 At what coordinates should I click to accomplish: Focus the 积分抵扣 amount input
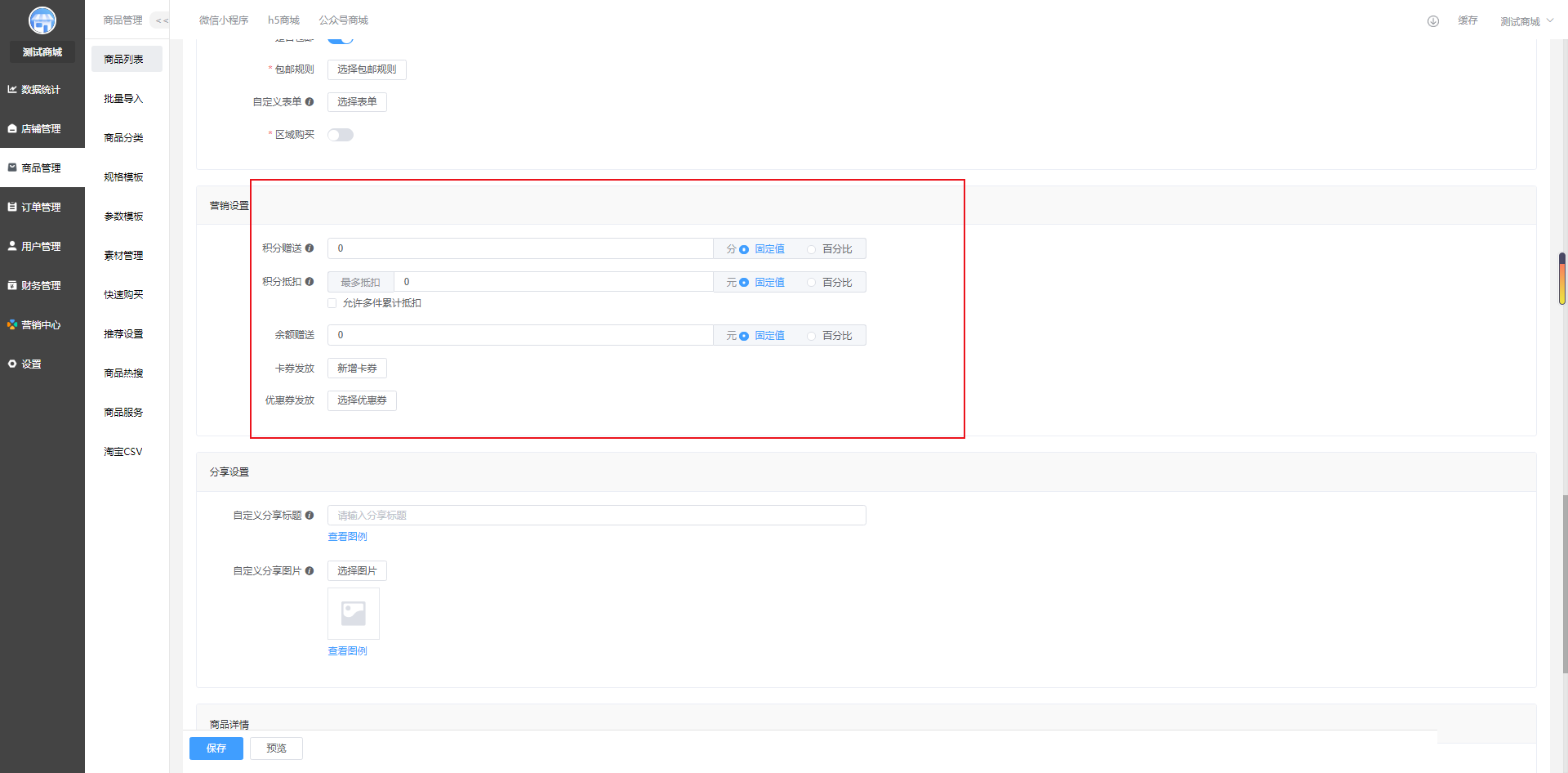pyautogui.click(x=554, y=282)
